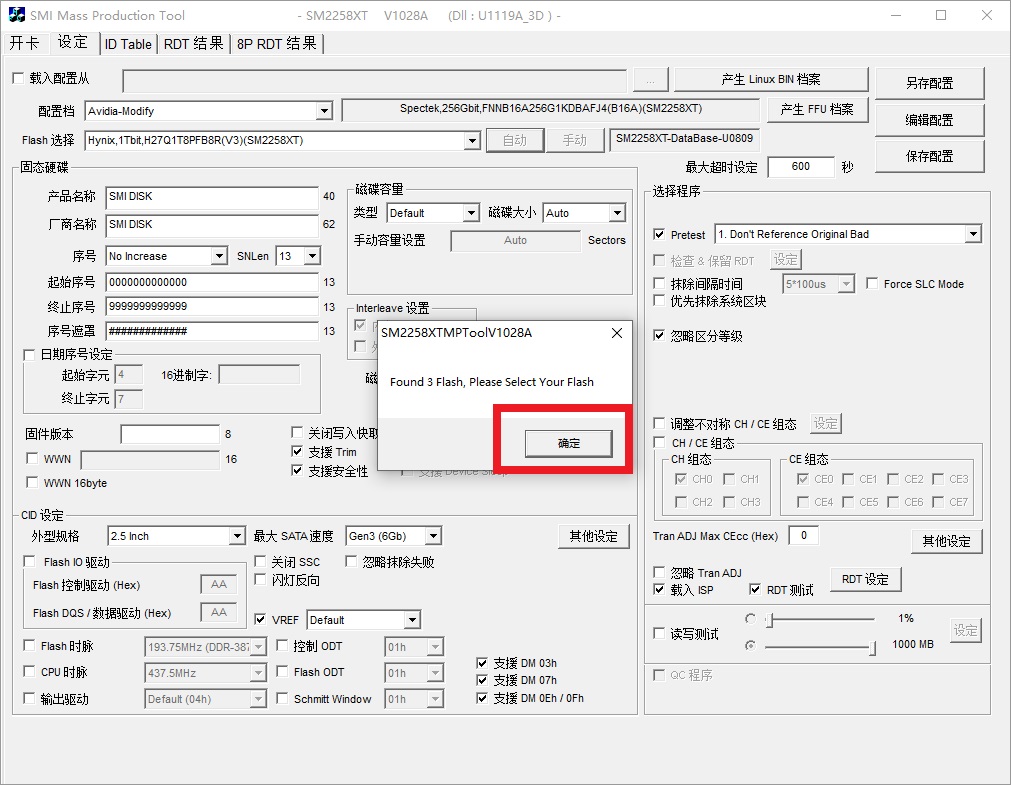Enable the 读写测试 checkbox
Screen dimensions: 1011x785
click(659, 633)
